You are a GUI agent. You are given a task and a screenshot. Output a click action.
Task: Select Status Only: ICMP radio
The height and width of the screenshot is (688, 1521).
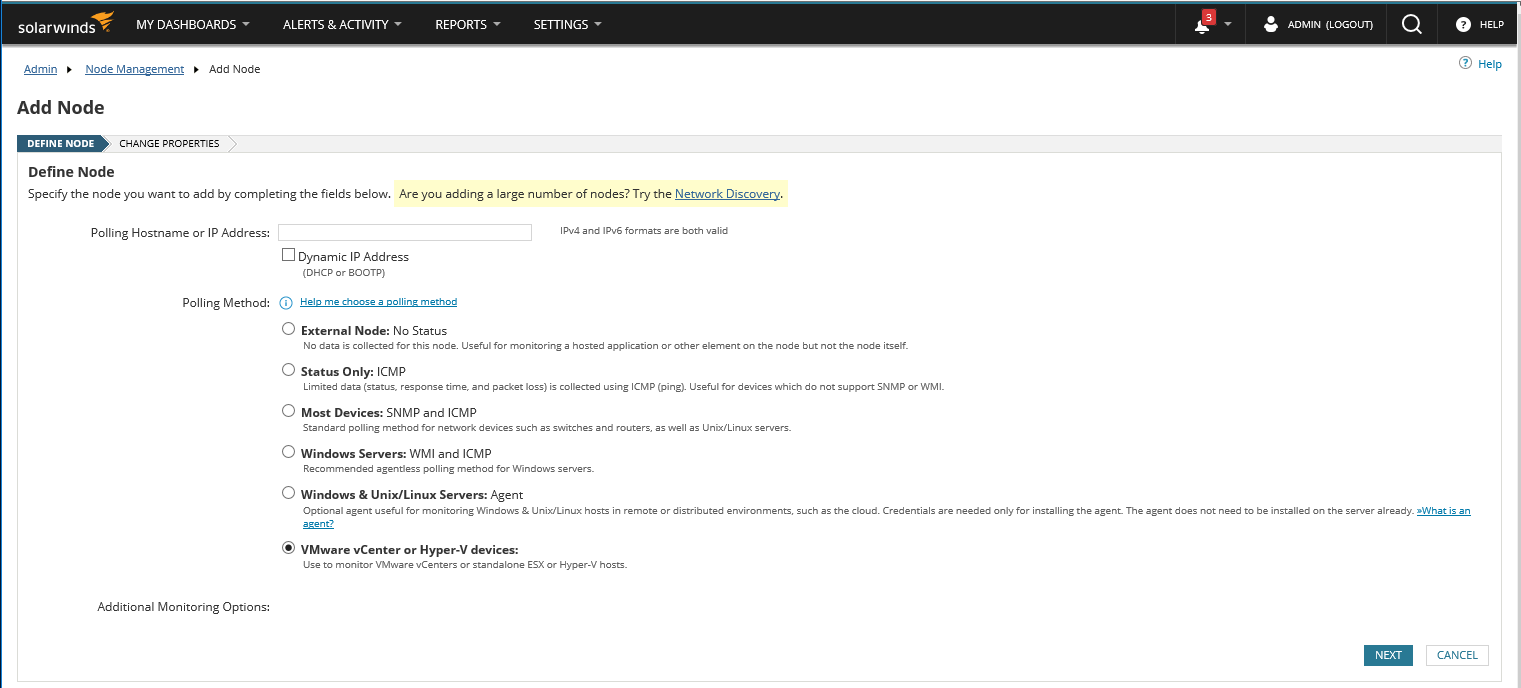coord(289,370)
